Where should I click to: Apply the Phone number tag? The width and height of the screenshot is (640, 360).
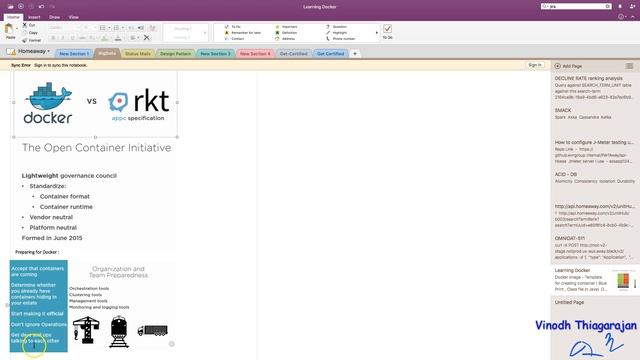(x=340, y=39)
